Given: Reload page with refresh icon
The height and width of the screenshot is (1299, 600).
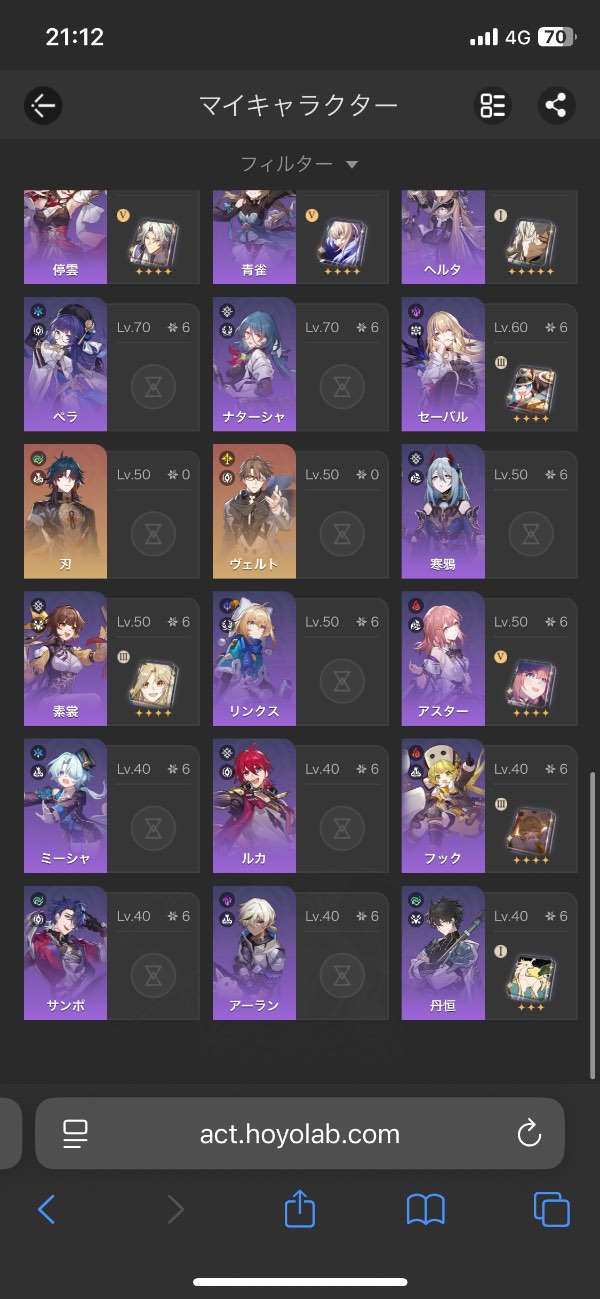Looking at the screenshot, I should (x=528, y=1133).
